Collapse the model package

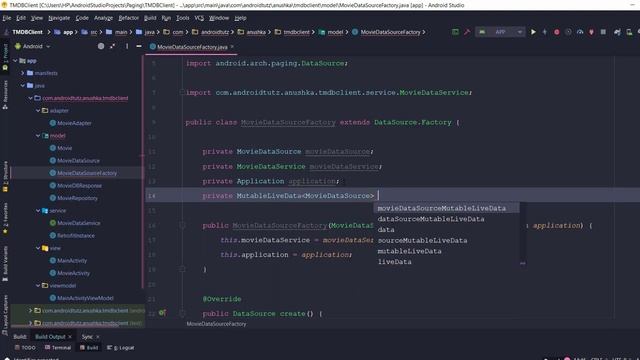coord(38,136)
